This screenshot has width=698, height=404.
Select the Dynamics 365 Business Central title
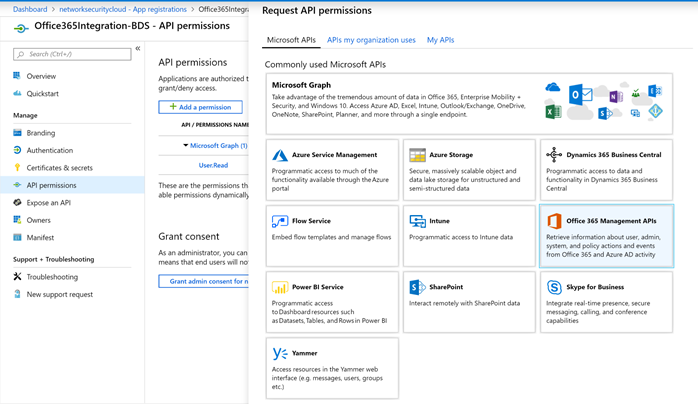(613, 155)
